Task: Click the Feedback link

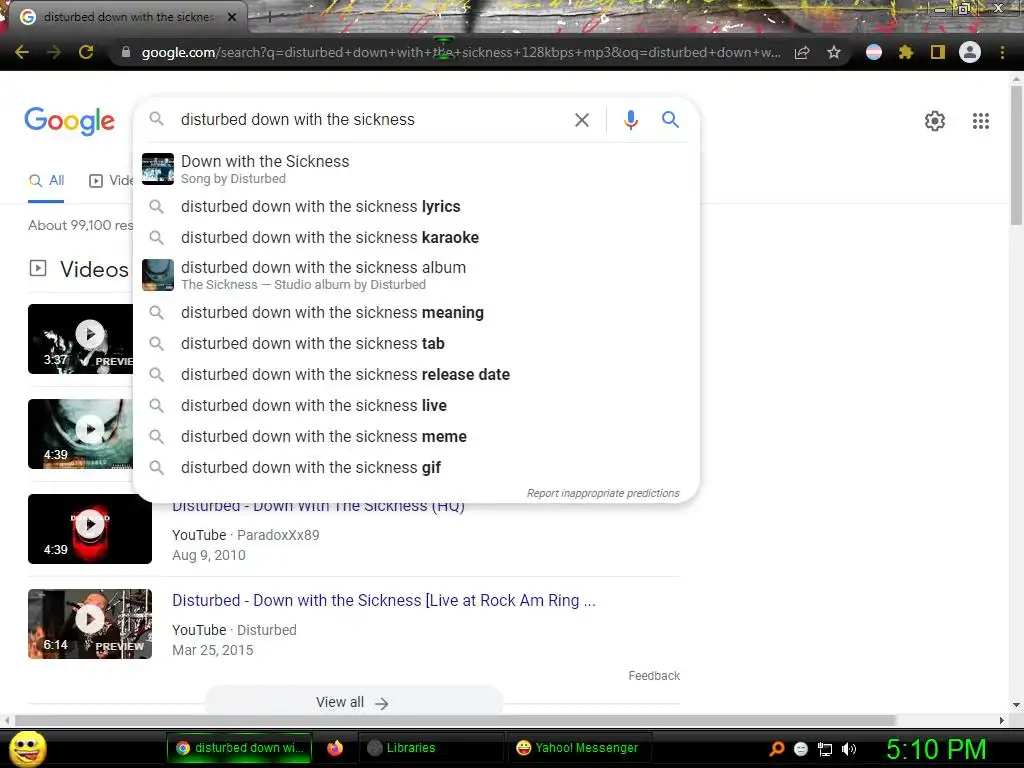Action: [654, 676]
